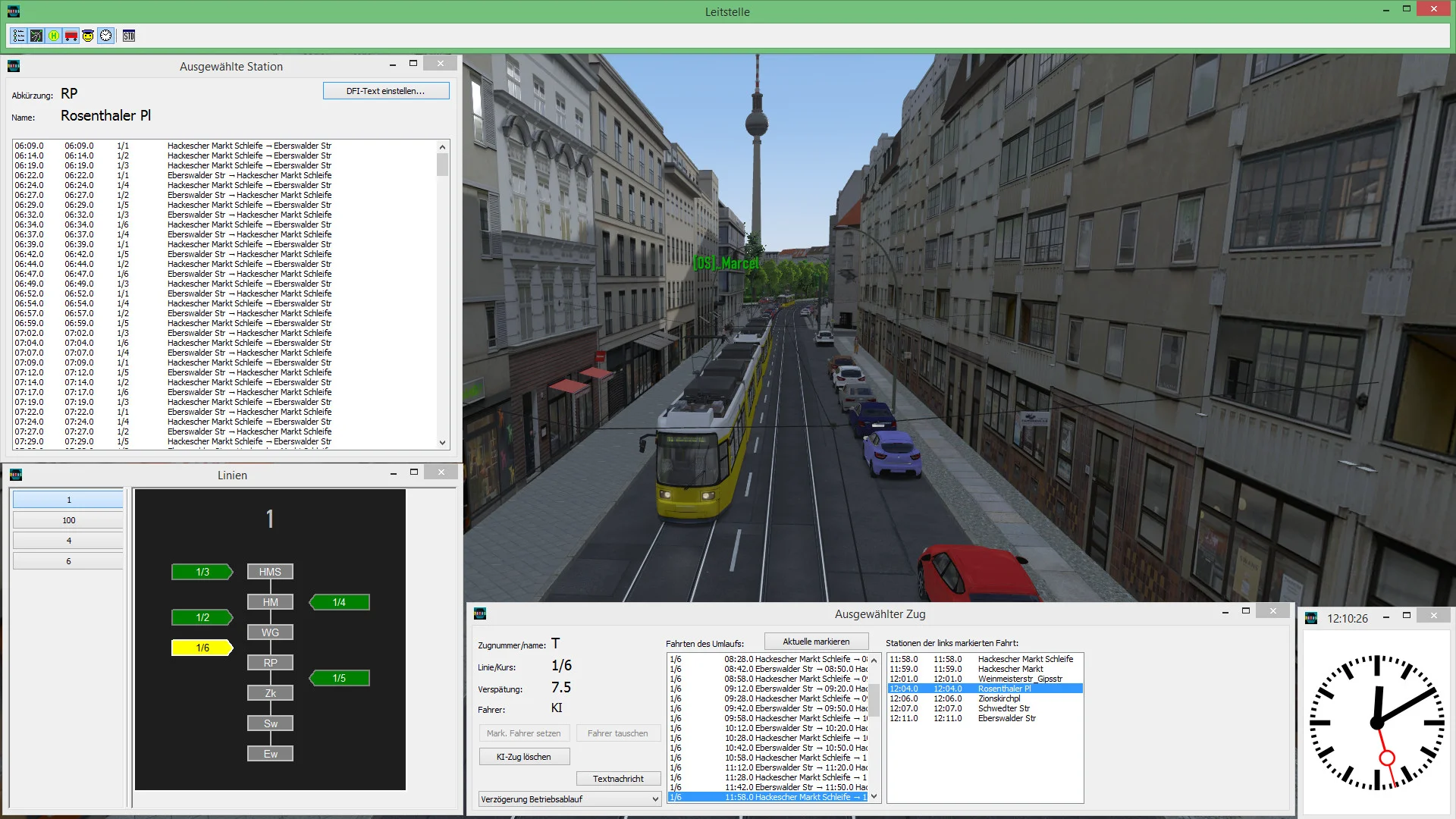Toggle the green H stop toolbar button
Screen dimensions: 1456x819
tap(53, 35)
